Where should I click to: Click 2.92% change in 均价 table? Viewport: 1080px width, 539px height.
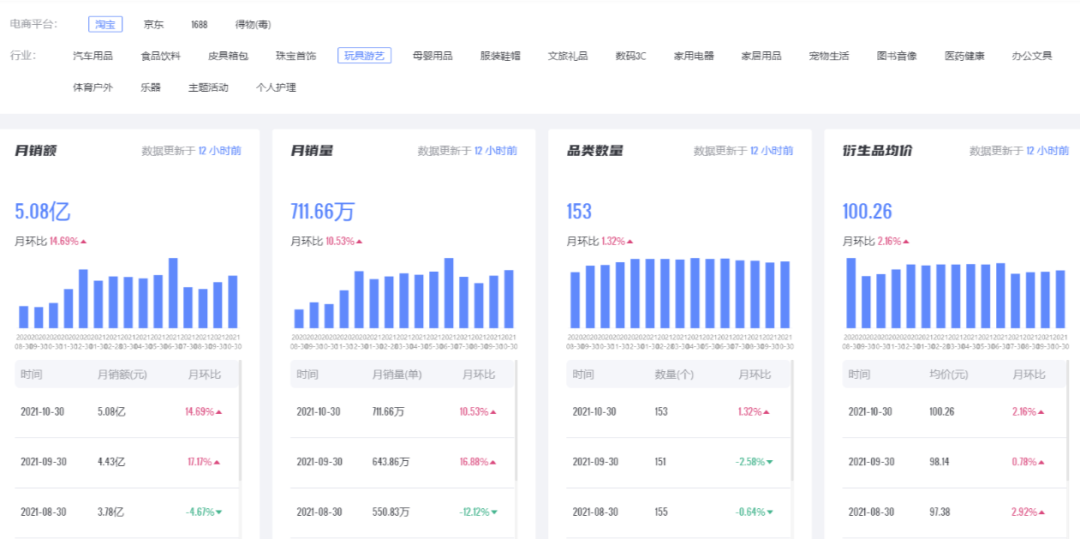click(1028, 512)
